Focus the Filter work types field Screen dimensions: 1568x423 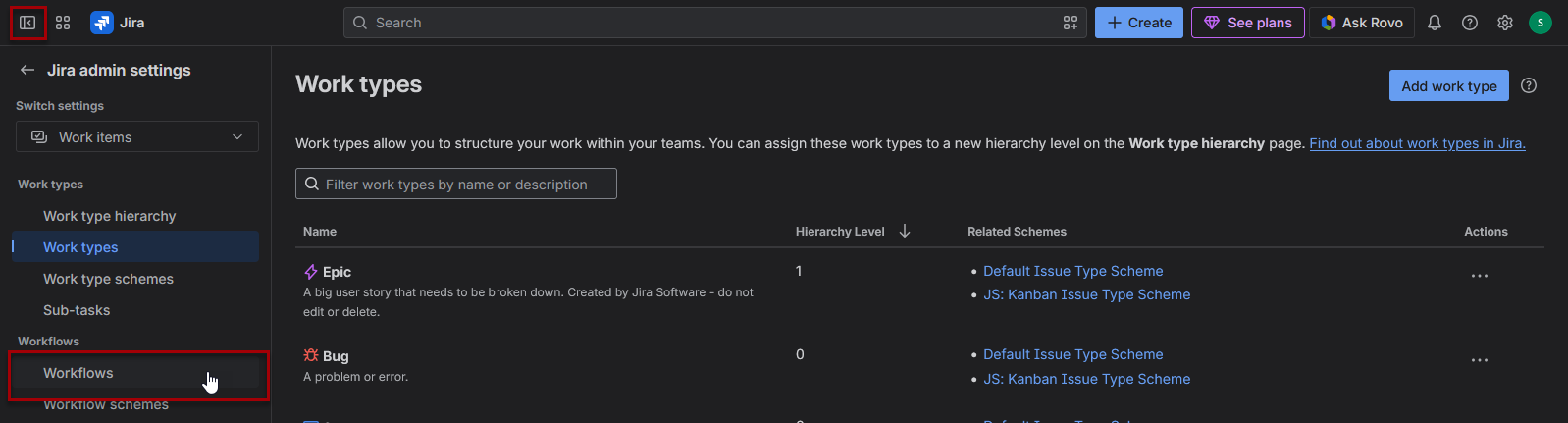pos(456,184)
